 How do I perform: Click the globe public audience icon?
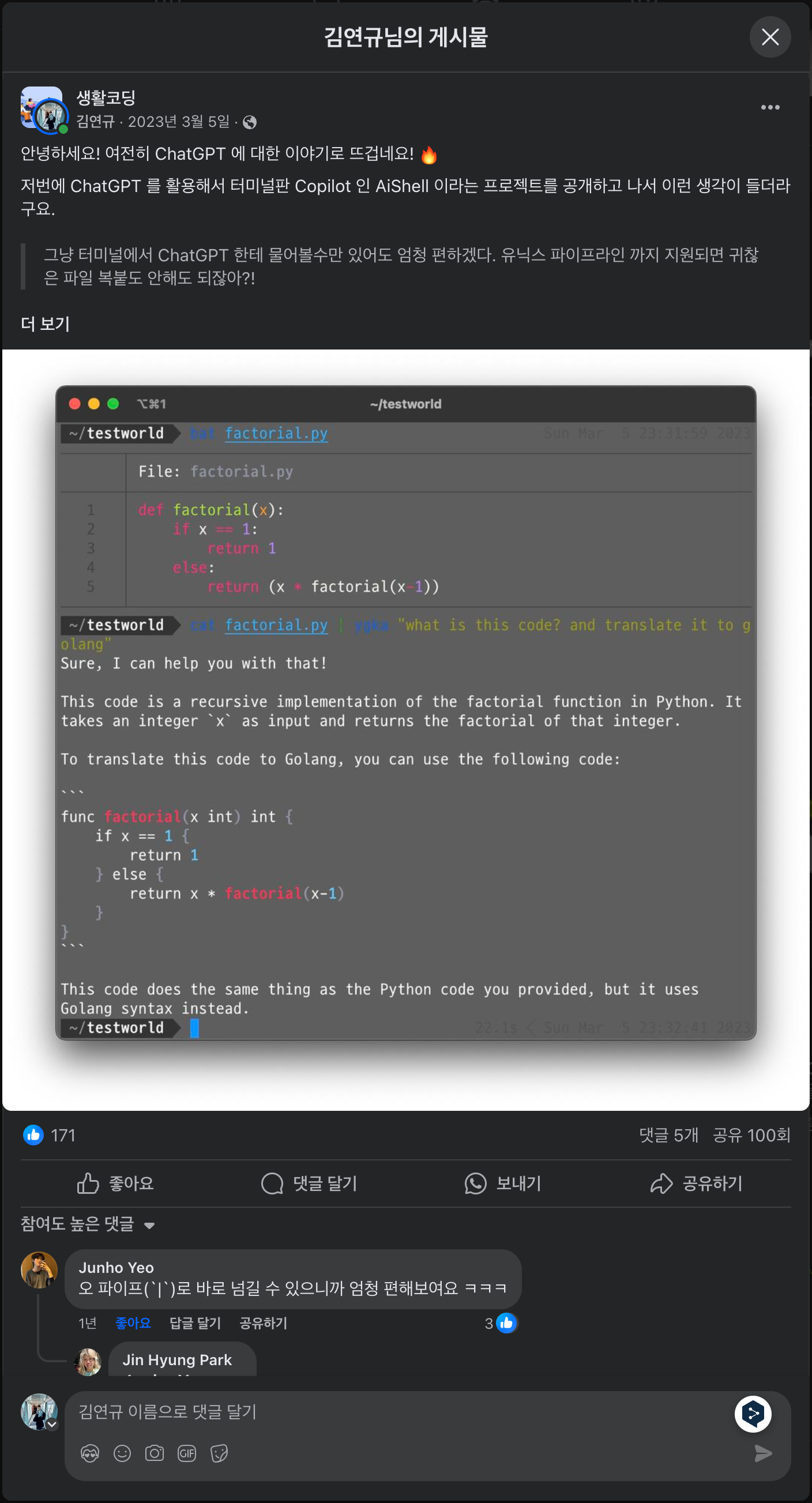249,122
